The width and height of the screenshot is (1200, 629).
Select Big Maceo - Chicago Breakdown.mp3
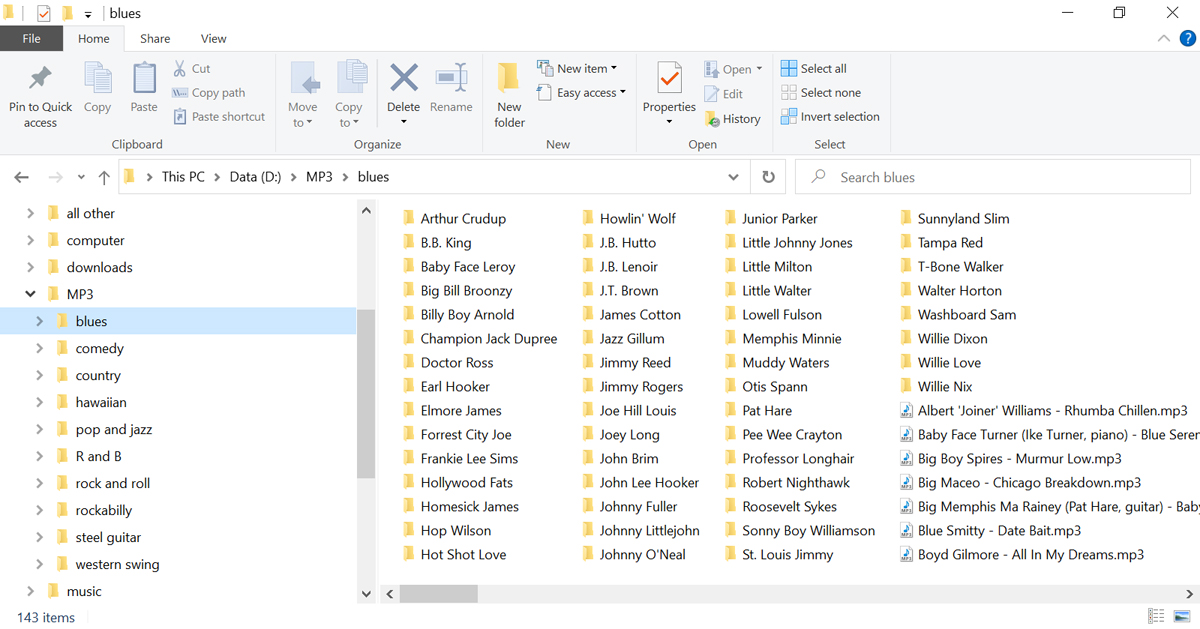[x=1020, y=483]
